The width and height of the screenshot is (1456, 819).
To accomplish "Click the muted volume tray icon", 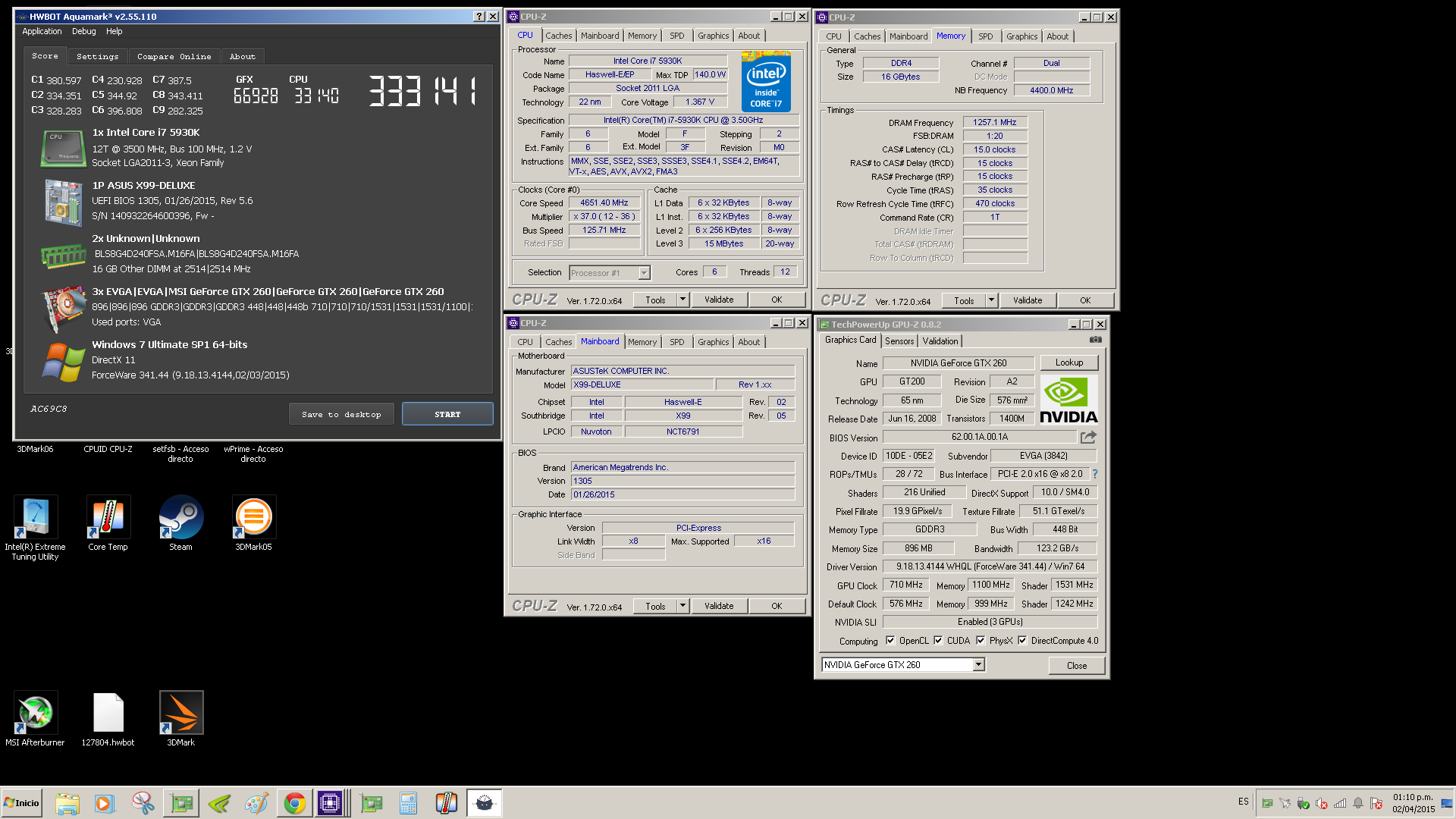I will click(x=1322, y=803).
